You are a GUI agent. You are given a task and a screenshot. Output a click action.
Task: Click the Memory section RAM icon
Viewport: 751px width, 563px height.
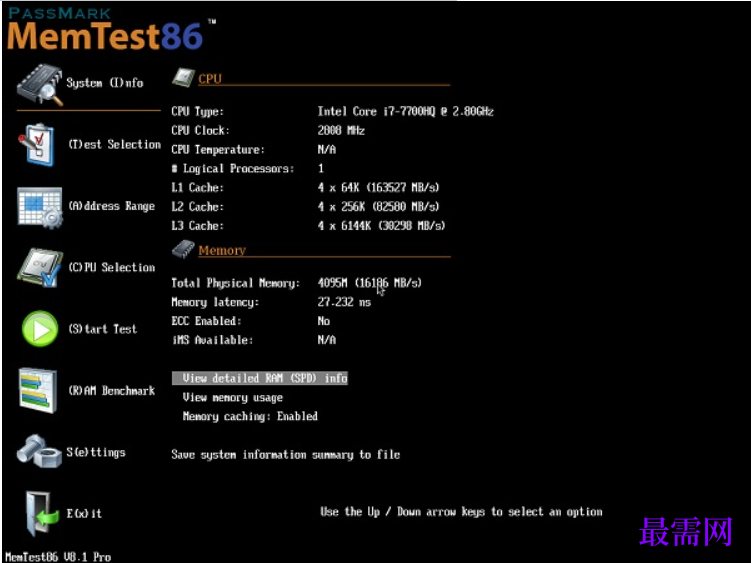(x=183, y=250)
